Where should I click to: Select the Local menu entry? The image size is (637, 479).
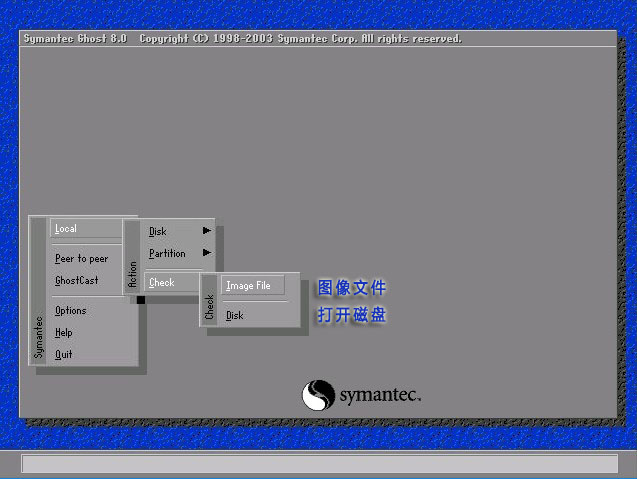[86, 228]
